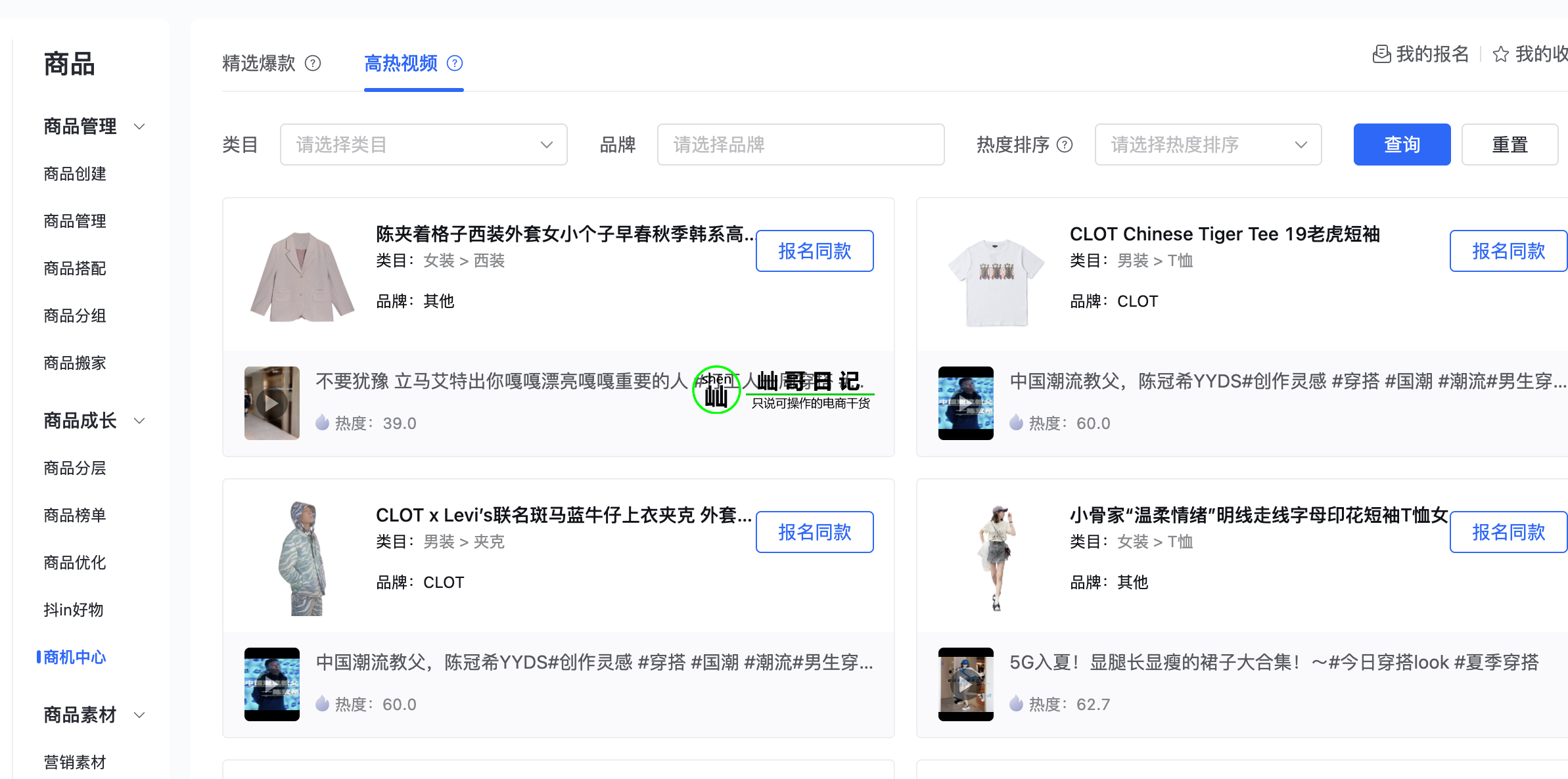Click title 小骨家"温柔情绪"明线走线字母印花短袖T恤
The image size is (1568, 779).
point(1258,514)
